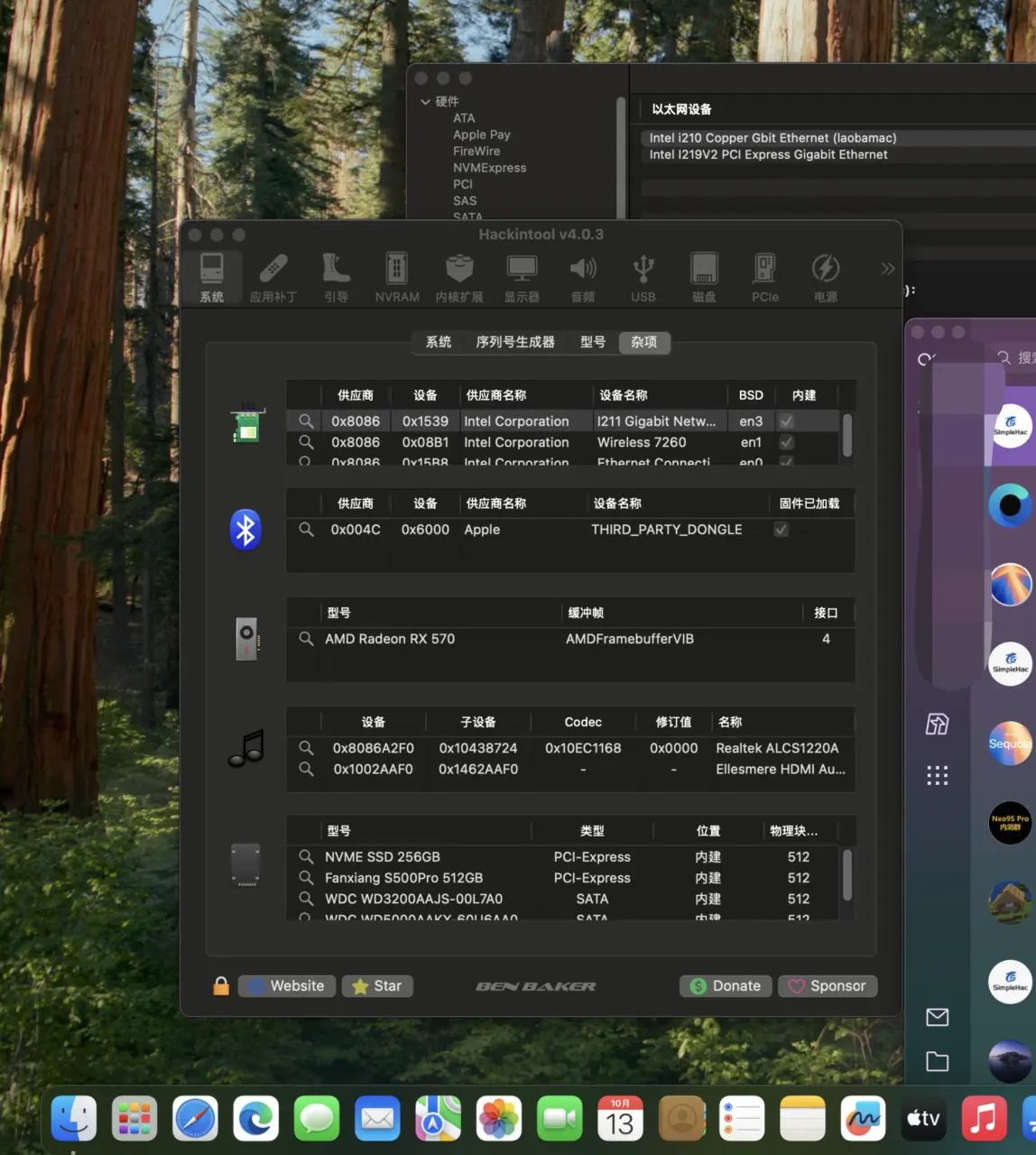Click magnifier for NVME SSD 256GB row
The width and height of the screenshot is (1036, 1155).
point(306,857)
